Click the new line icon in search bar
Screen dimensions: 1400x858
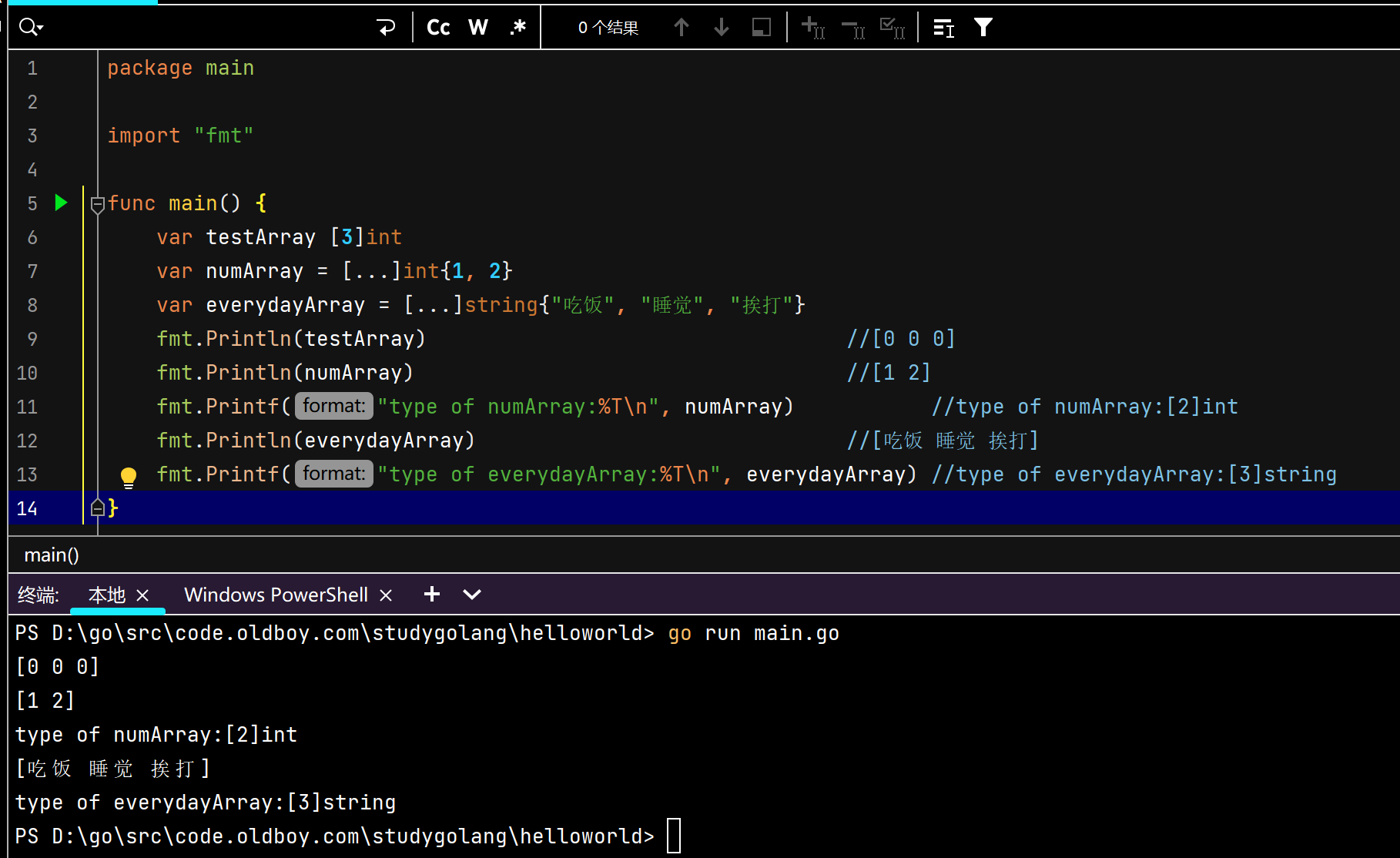[x=386, y=28]
